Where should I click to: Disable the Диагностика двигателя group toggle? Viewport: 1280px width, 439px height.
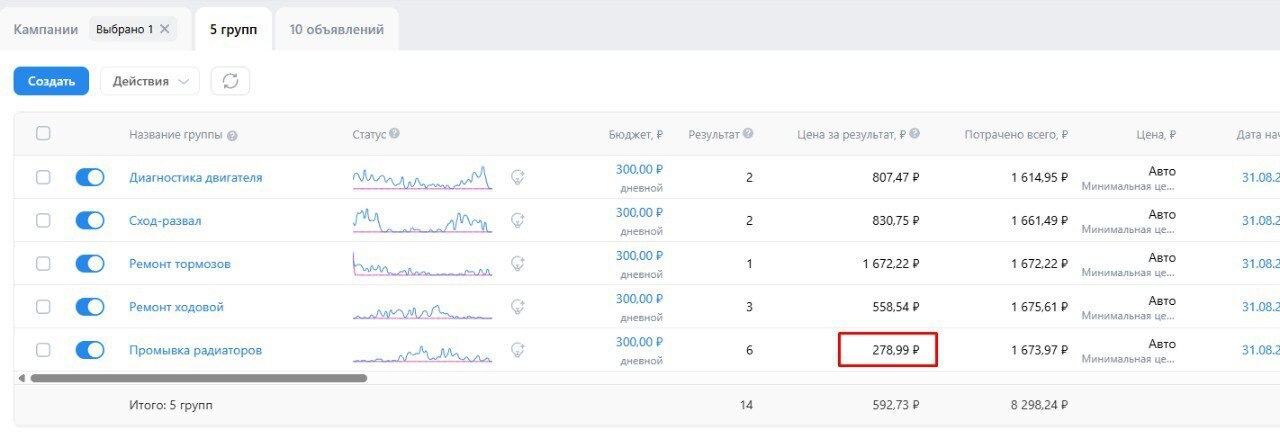tap(90, 177)
